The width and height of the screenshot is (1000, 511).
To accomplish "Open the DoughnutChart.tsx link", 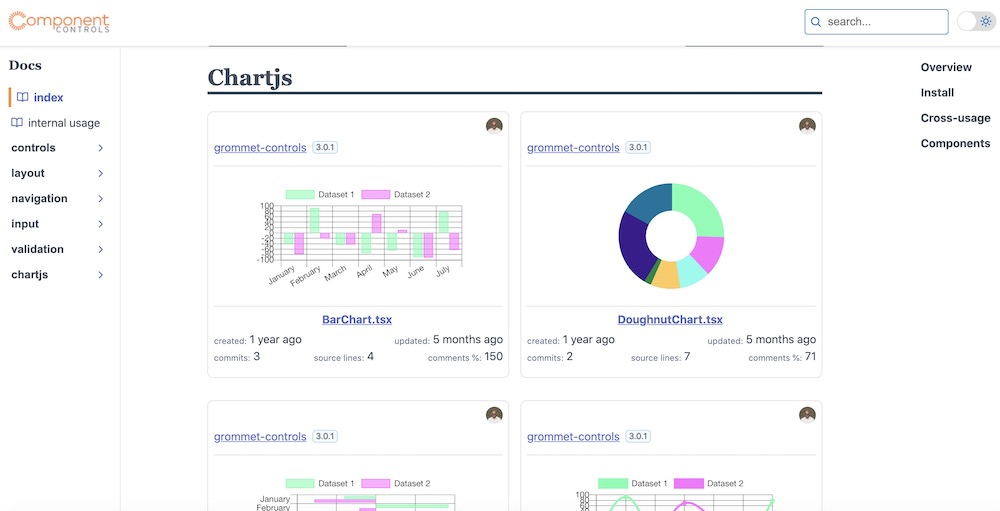I will (670, 320).
